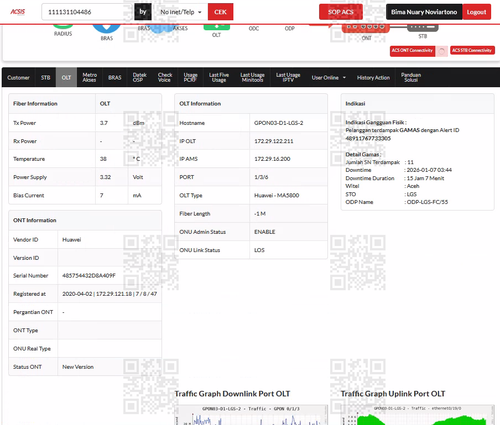500x425 pixels.
Task: Run ACS ONT Connectivity check
Action: [412, 50]
